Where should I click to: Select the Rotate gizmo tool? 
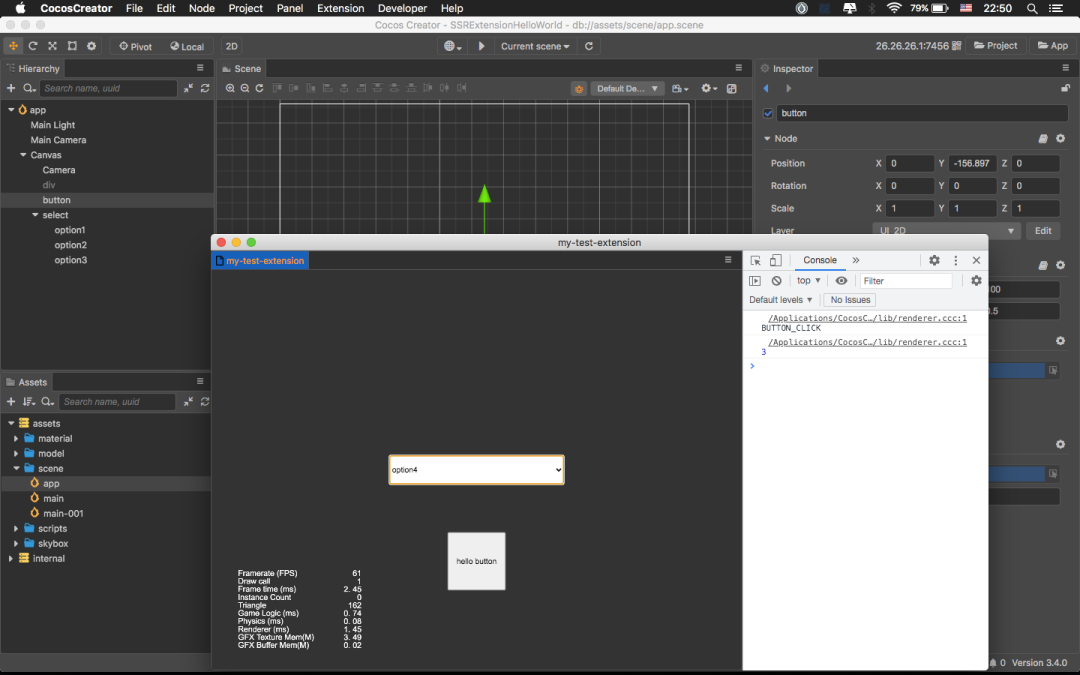pos(33,46)
